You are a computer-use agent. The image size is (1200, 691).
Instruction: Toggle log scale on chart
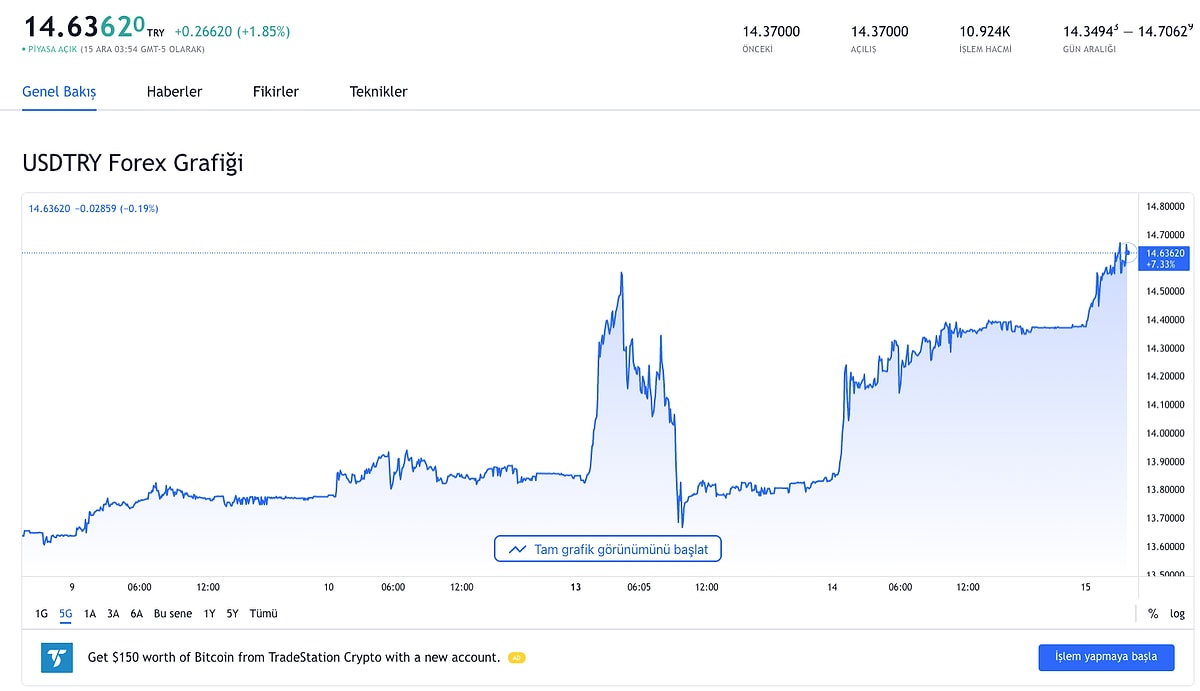pos(1177,614)
